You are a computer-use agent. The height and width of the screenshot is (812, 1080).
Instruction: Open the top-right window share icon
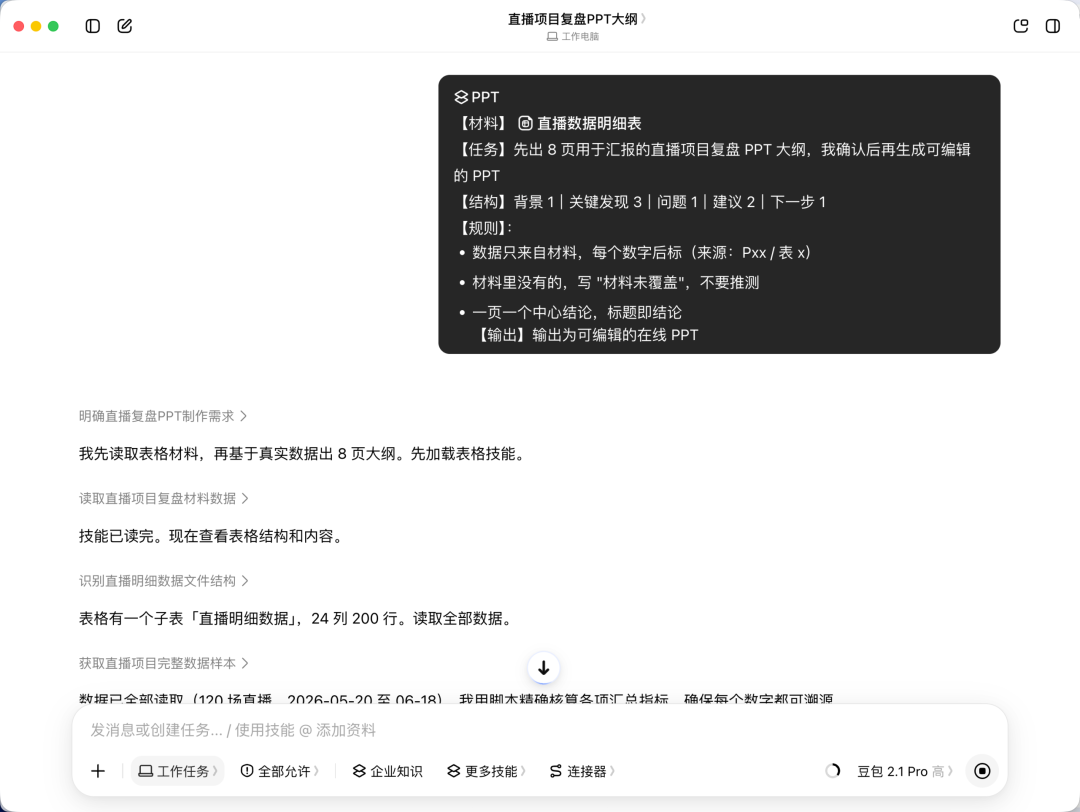[1021, 26]
